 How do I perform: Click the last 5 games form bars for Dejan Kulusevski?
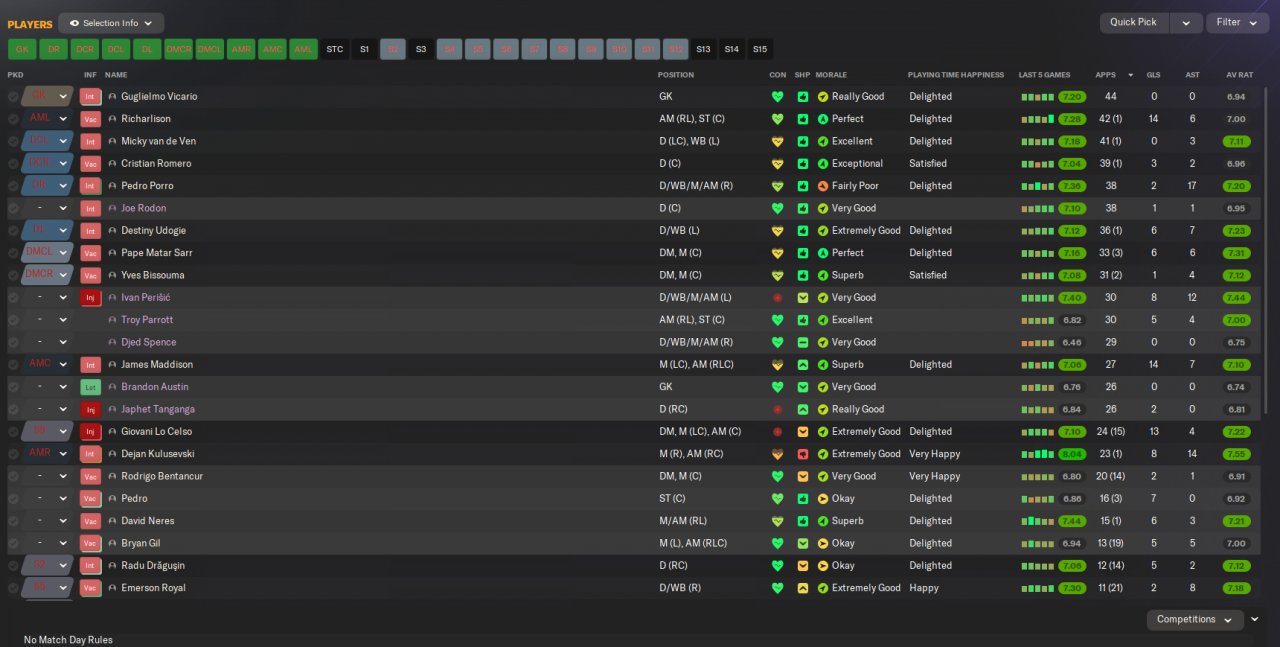click(x=1039, y=454)
